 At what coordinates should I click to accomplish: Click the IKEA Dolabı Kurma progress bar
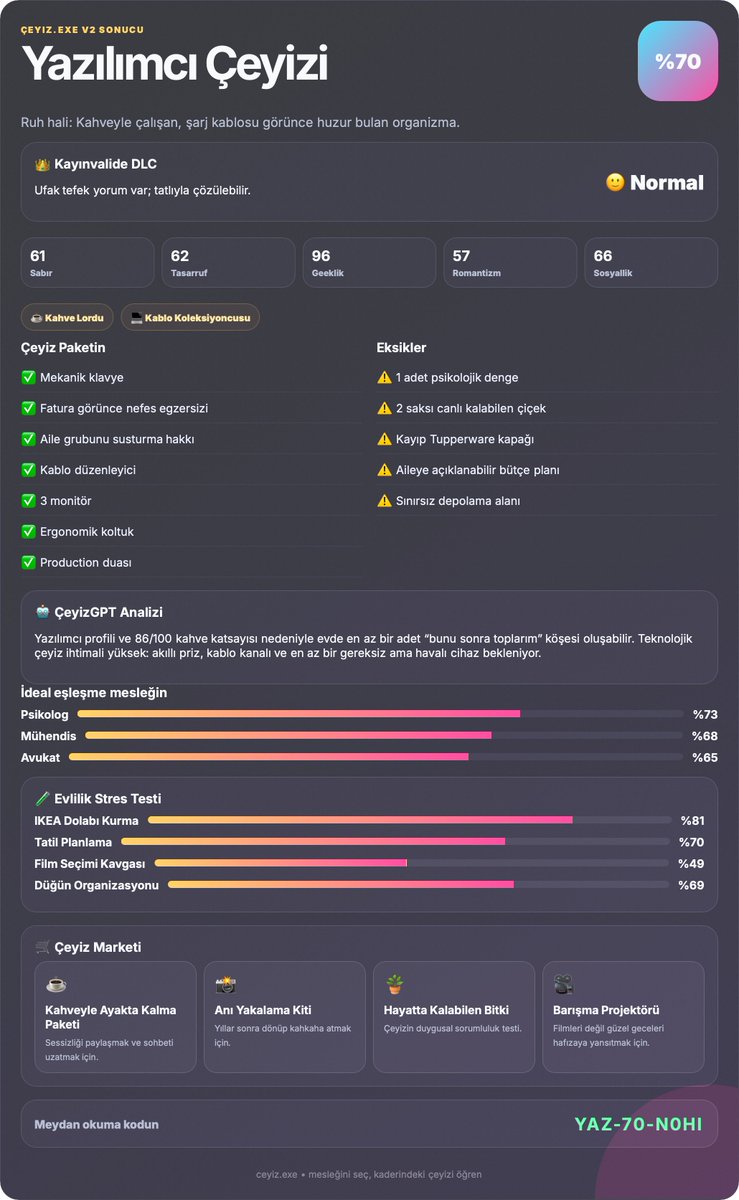coord(410,820)
